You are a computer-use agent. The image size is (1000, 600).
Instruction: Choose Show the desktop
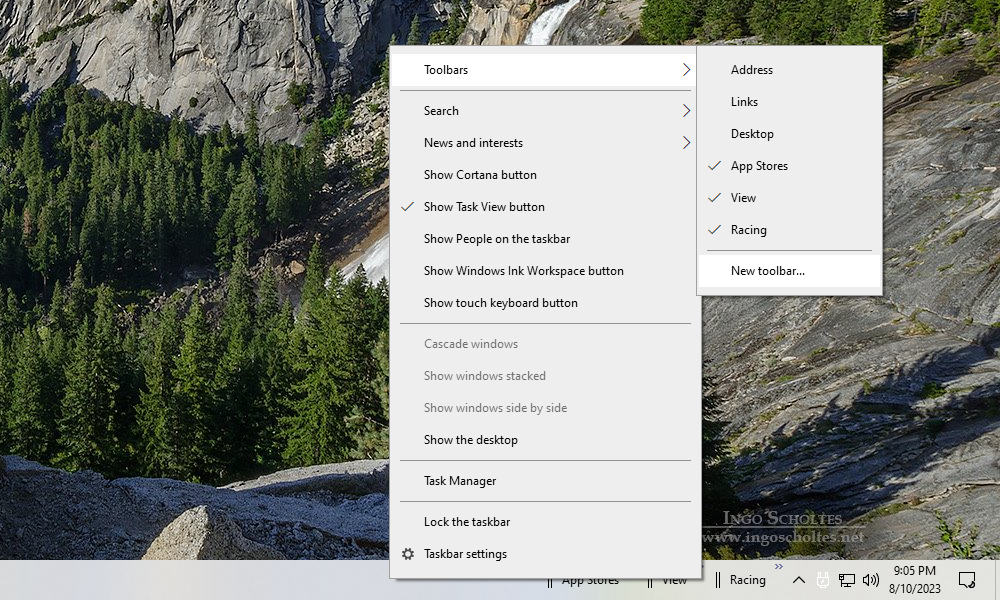pyautogui.click(x=545, y=440)
